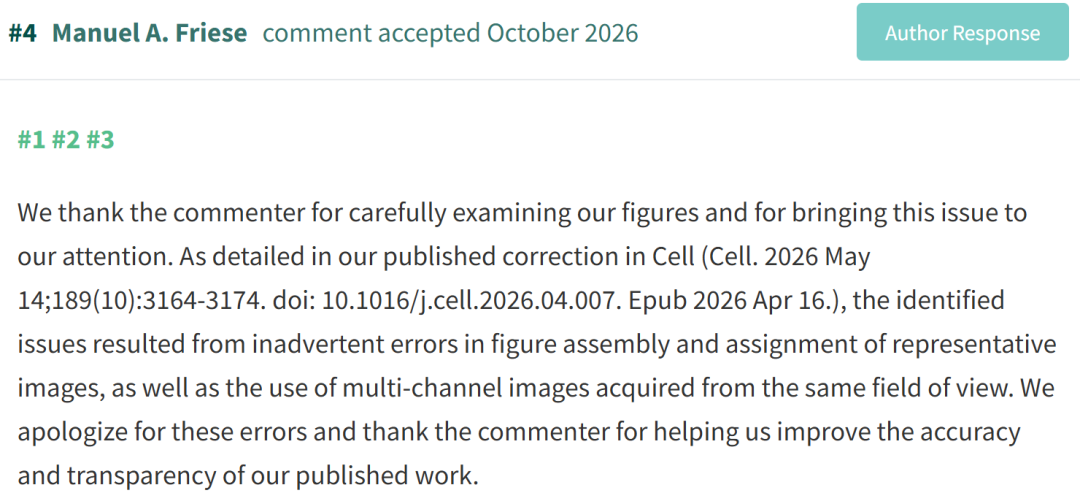
Task: Open comment reference link #3
Action: tap(100, 140)
